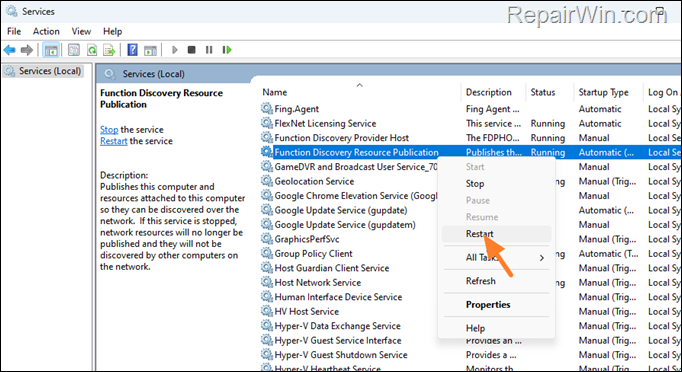Choose Help in the context menu
Viewport: 682px width, 372px height.
point(496,328)
